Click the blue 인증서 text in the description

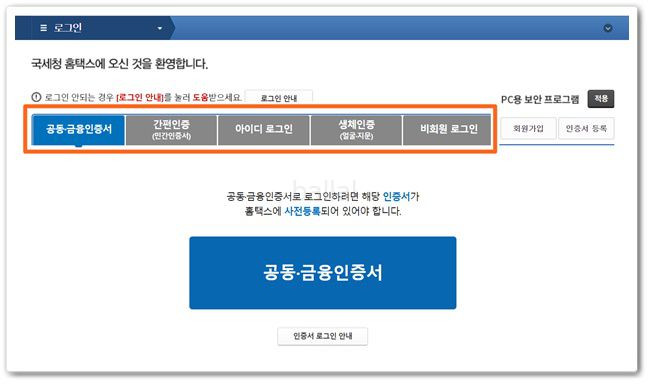click(x=396, y=196)
